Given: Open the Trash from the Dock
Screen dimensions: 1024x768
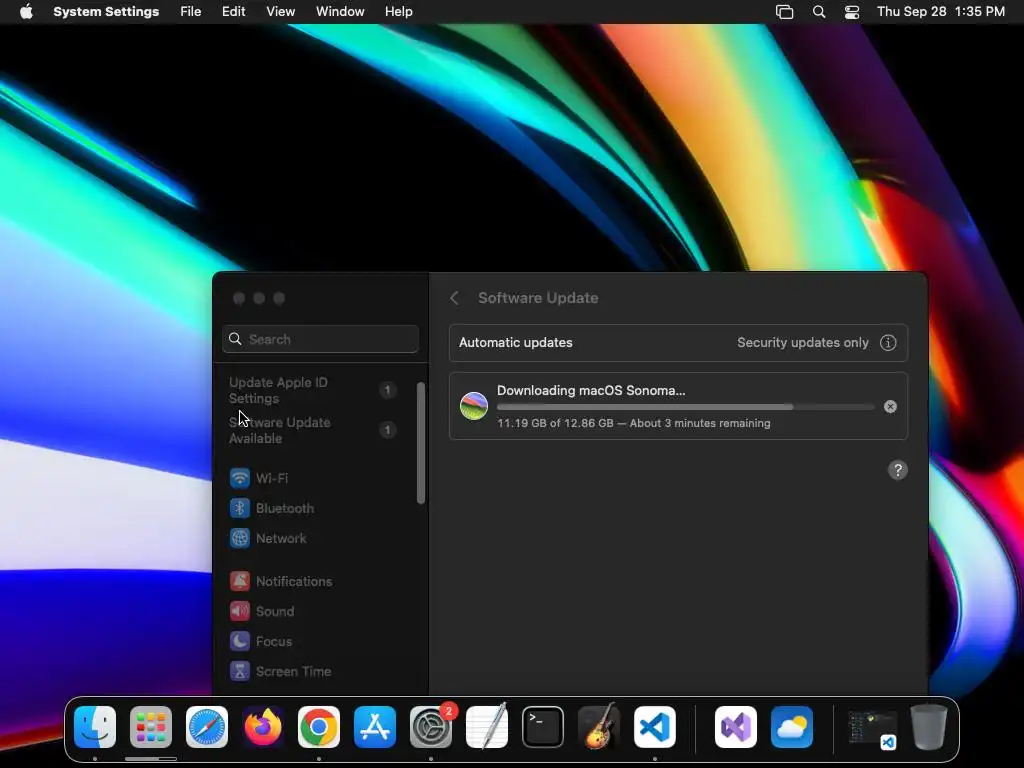Looking at the screenshot, I should click(929, 727).
